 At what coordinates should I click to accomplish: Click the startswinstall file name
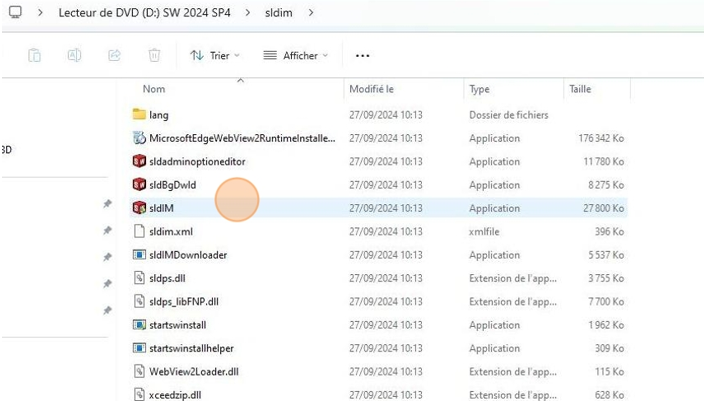tap(178, 325)
